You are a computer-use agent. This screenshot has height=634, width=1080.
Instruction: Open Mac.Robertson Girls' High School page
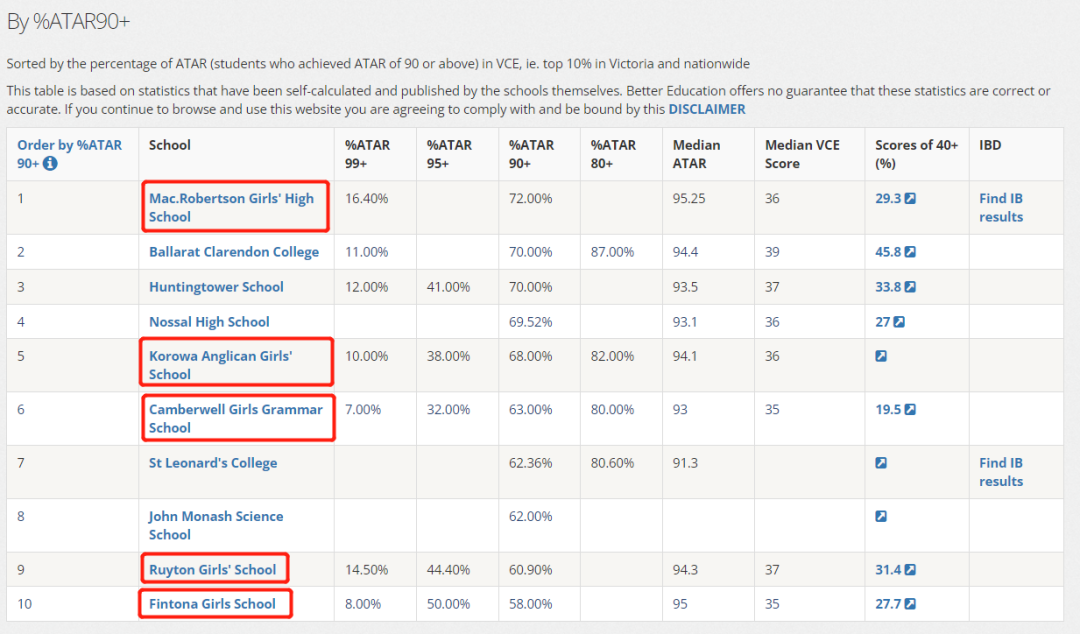tap(231, 207)
